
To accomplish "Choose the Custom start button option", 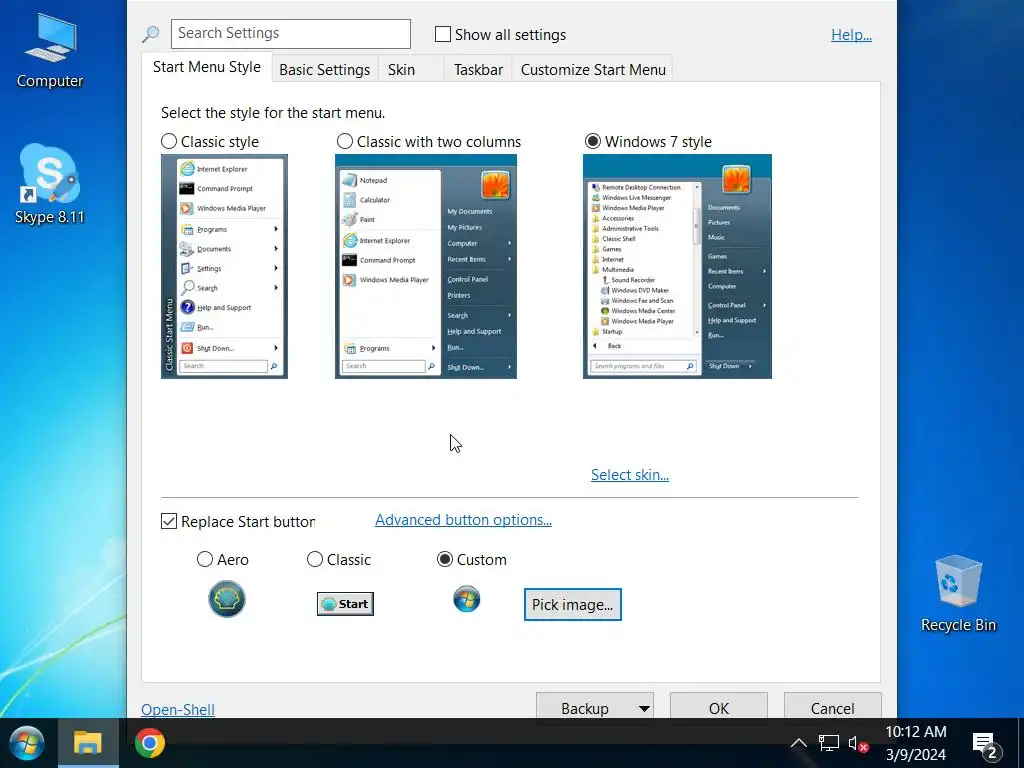I will [445, 559].
